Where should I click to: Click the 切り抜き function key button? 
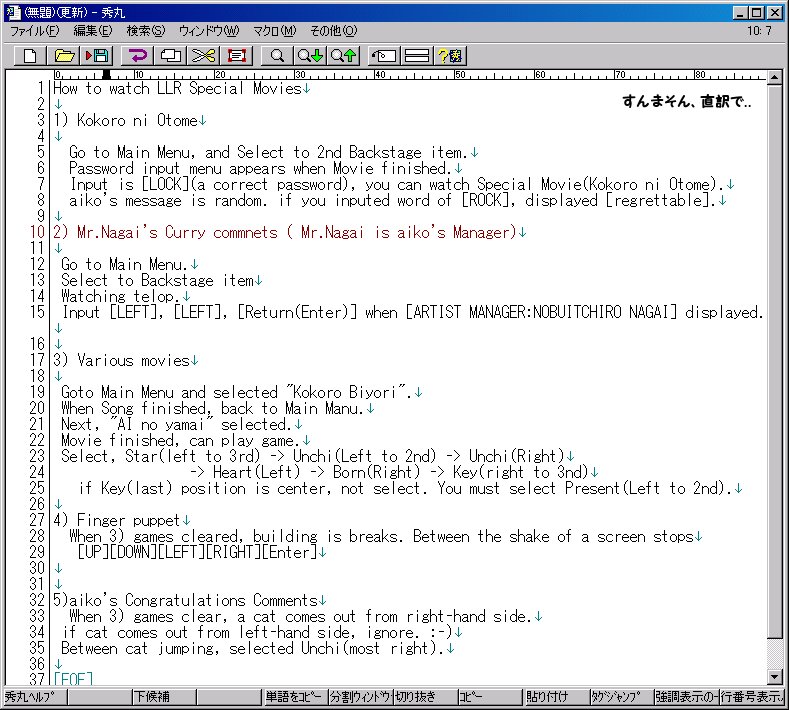[425, 697]
